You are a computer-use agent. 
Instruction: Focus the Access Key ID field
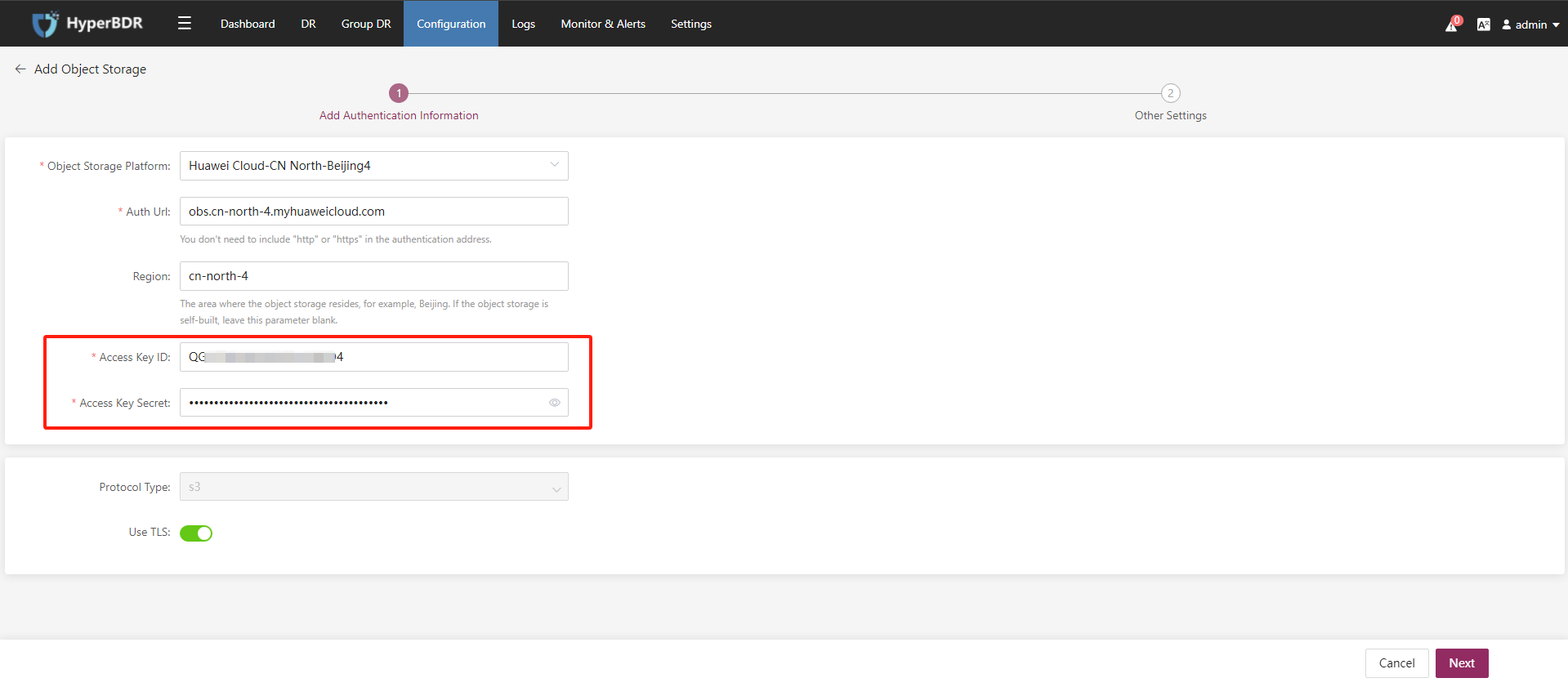coord(374,357)
